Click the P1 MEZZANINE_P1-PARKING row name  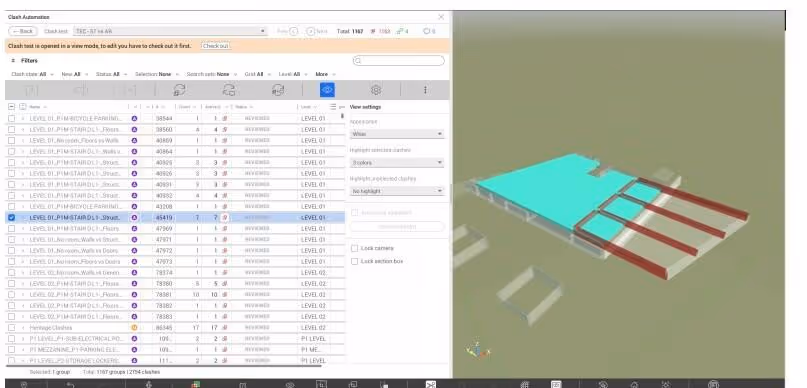(76, 350)
